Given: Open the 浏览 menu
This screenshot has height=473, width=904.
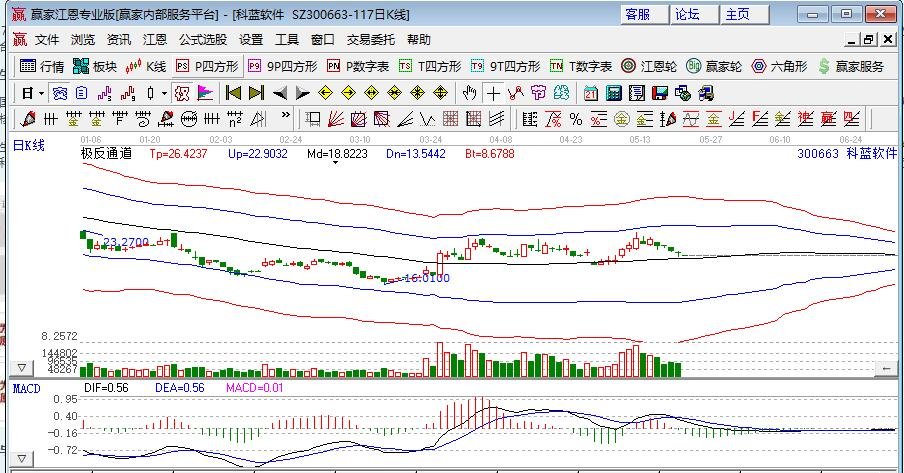Looking at the screenshot, I should point(82,40).
